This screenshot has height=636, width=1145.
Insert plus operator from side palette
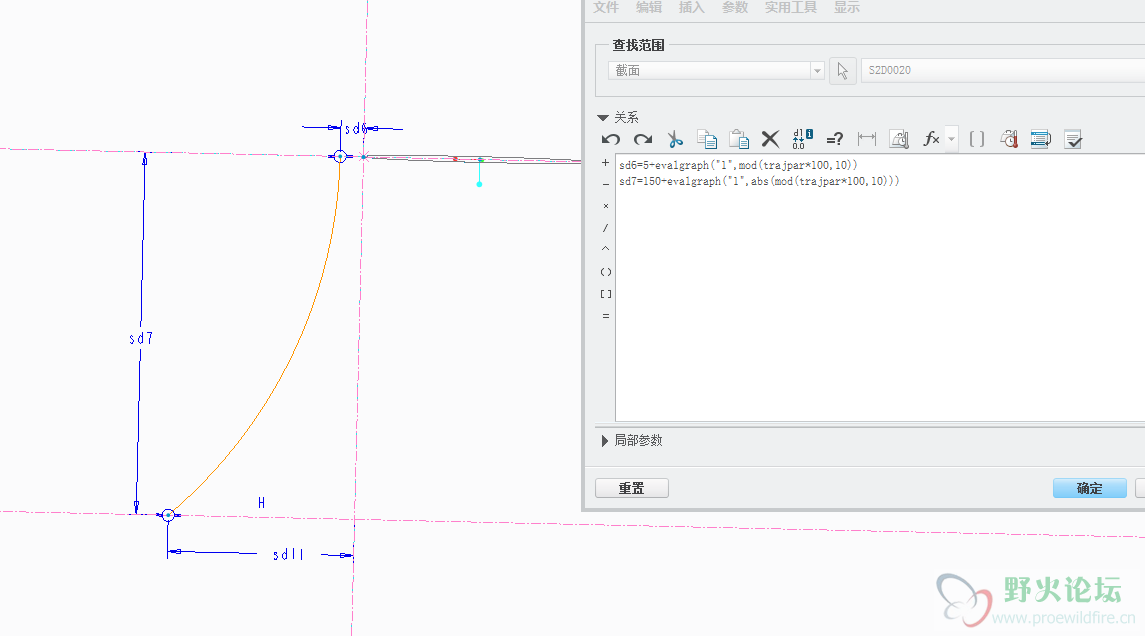pyautogui.click(x=605, y=163)
